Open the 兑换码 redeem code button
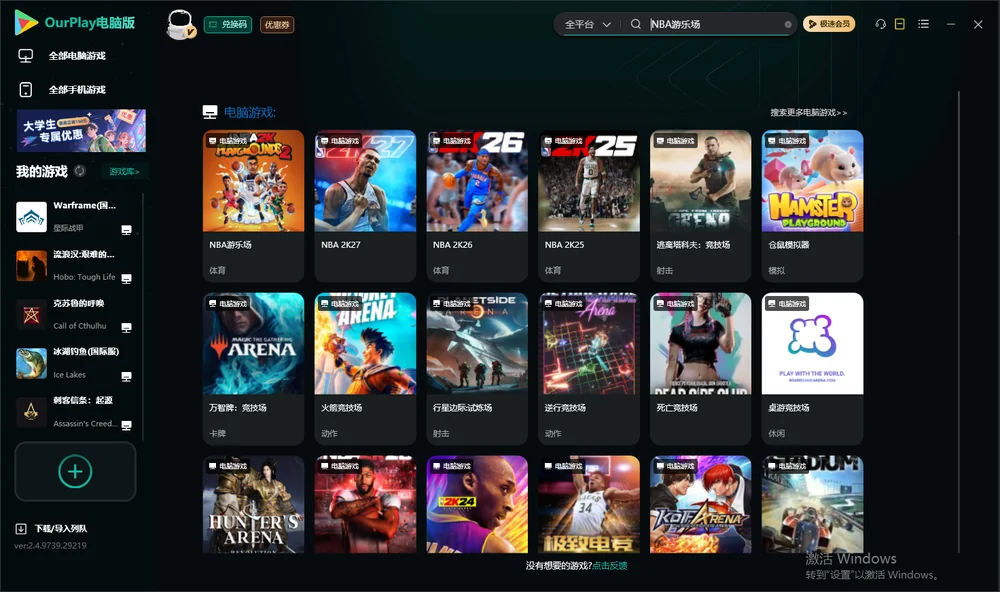Image resolution: width=1000 pixels, height=592 pixels. [228, 25]
